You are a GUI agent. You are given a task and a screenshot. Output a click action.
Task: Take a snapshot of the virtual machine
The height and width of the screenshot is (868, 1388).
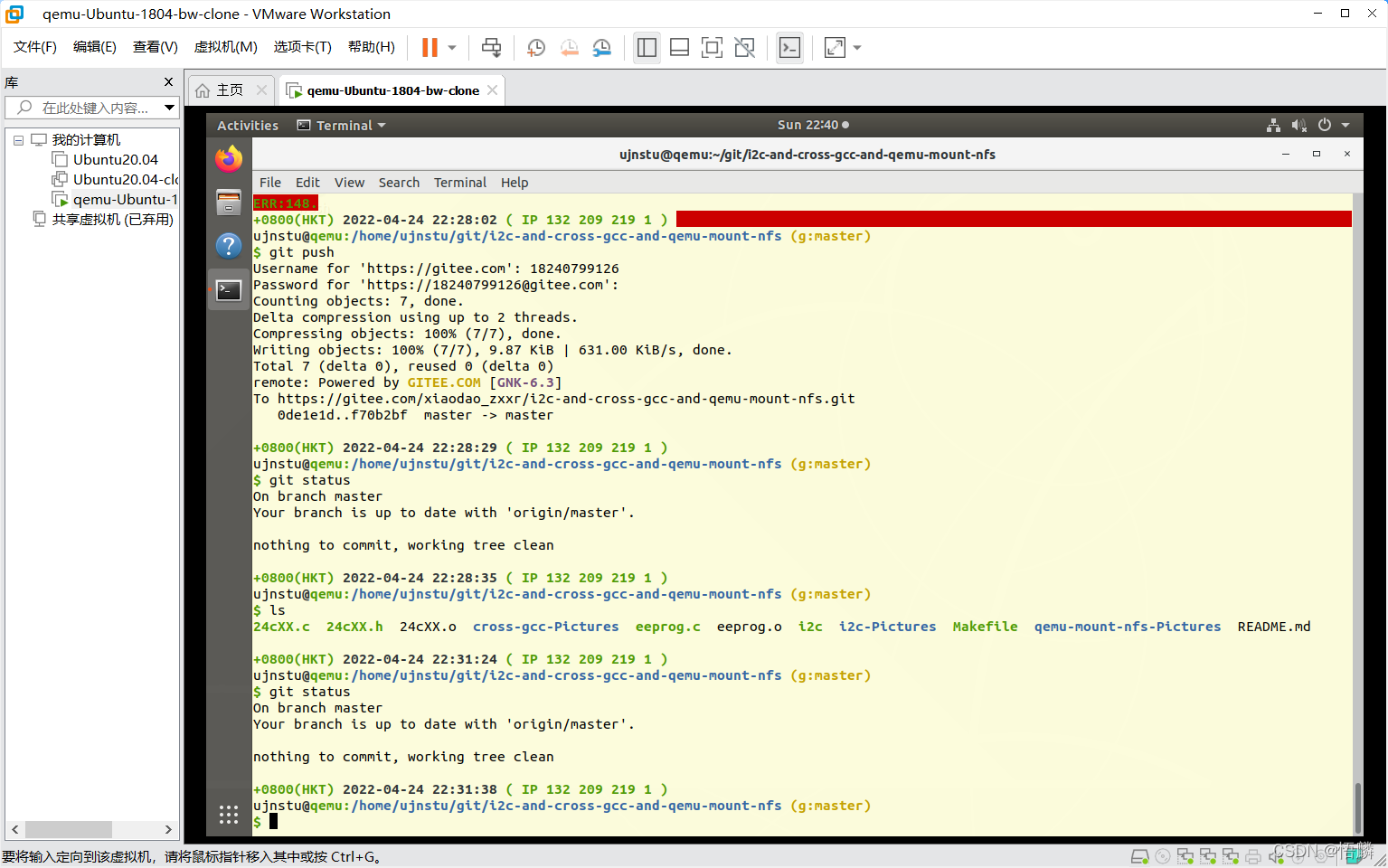coord(535,48)
